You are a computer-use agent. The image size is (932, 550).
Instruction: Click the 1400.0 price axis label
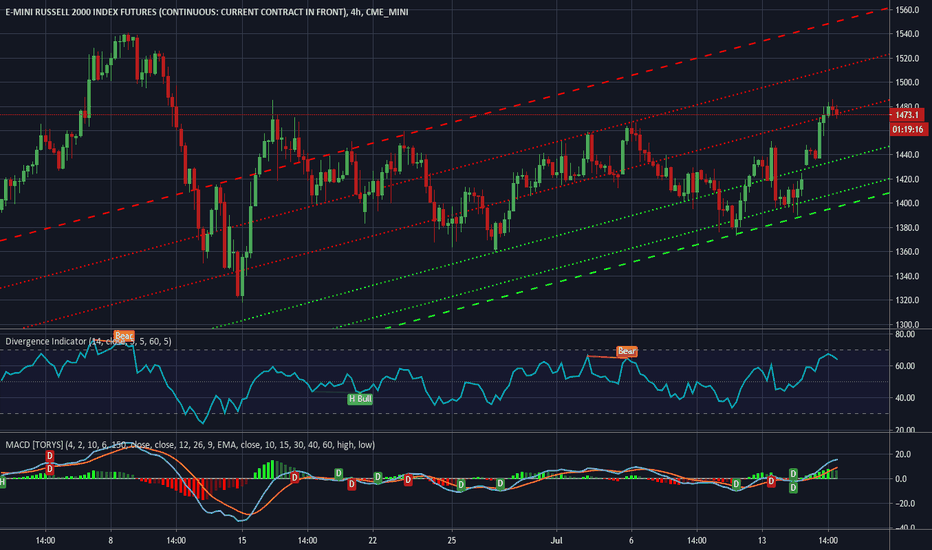coord(908,203)
